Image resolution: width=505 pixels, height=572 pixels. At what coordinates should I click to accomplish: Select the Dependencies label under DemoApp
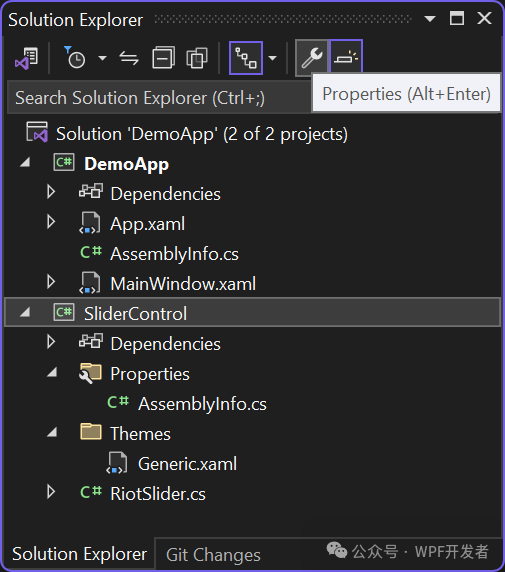click(x=166, y=194)
